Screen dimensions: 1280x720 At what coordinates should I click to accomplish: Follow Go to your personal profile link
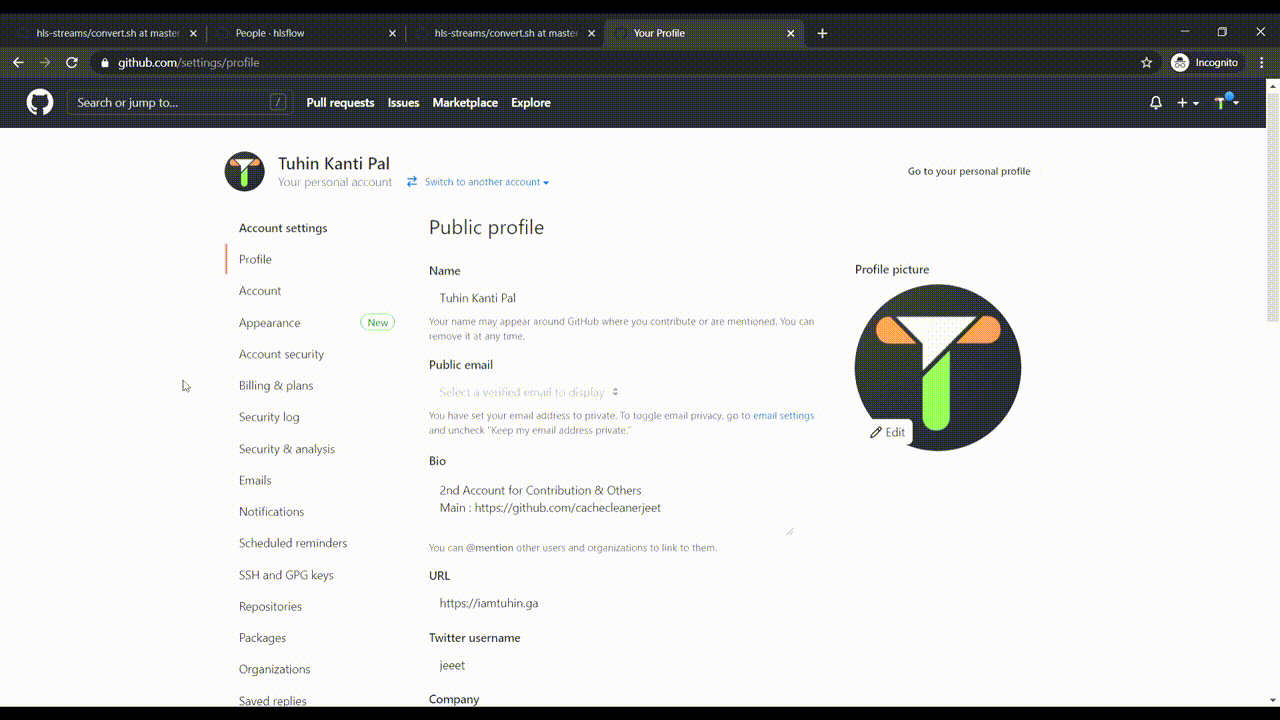point(969,171)
